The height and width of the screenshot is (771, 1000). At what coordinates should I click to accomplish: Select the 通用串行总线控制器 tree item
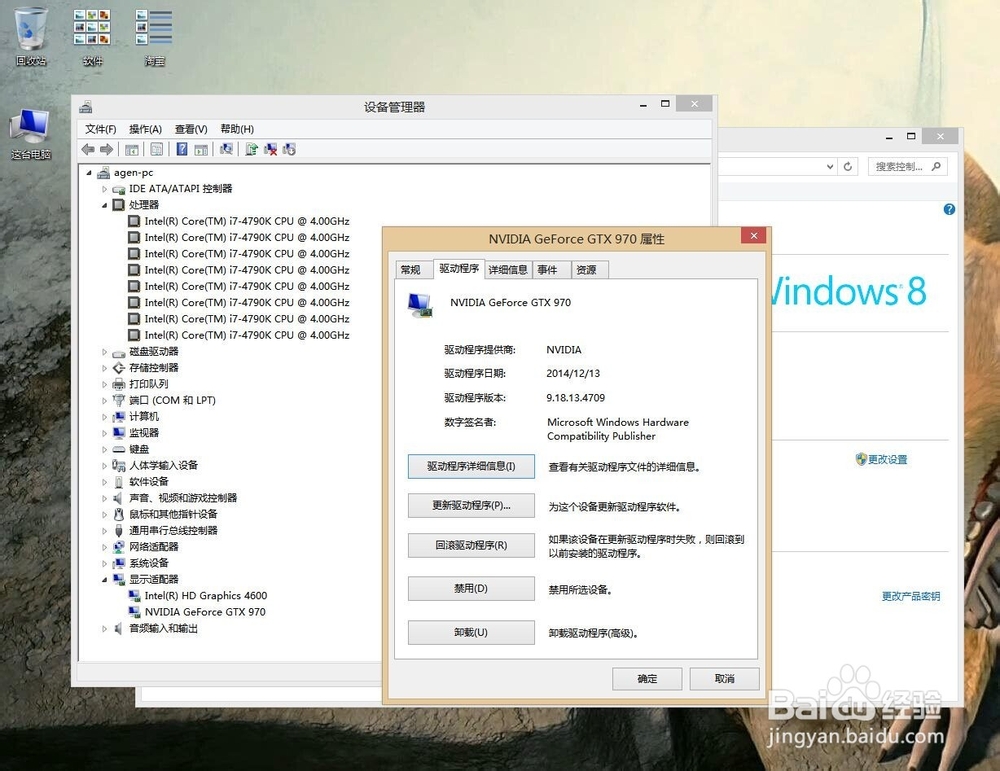173,531
